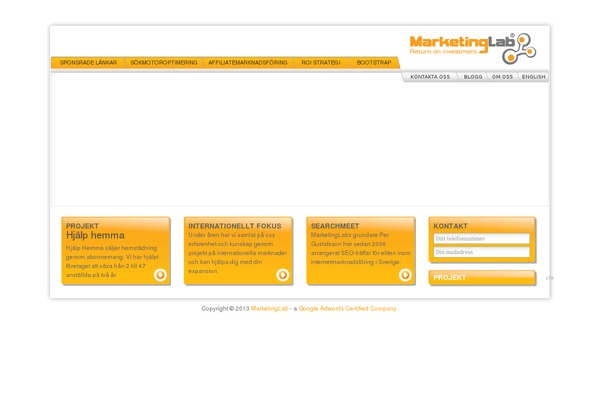The height and width of the screenshot is (400, 600).
Task: Go to Sökmotoroptimering page
Action: (x=164, y=62)
